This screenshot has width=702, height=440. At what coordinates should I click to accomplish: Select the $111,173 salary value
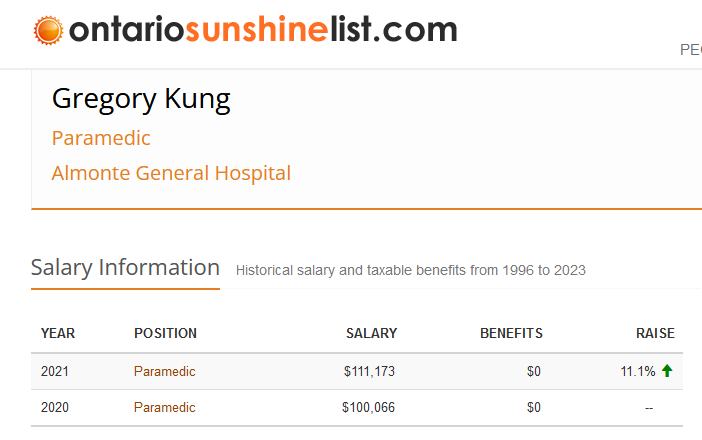click(x=369, y=371)
